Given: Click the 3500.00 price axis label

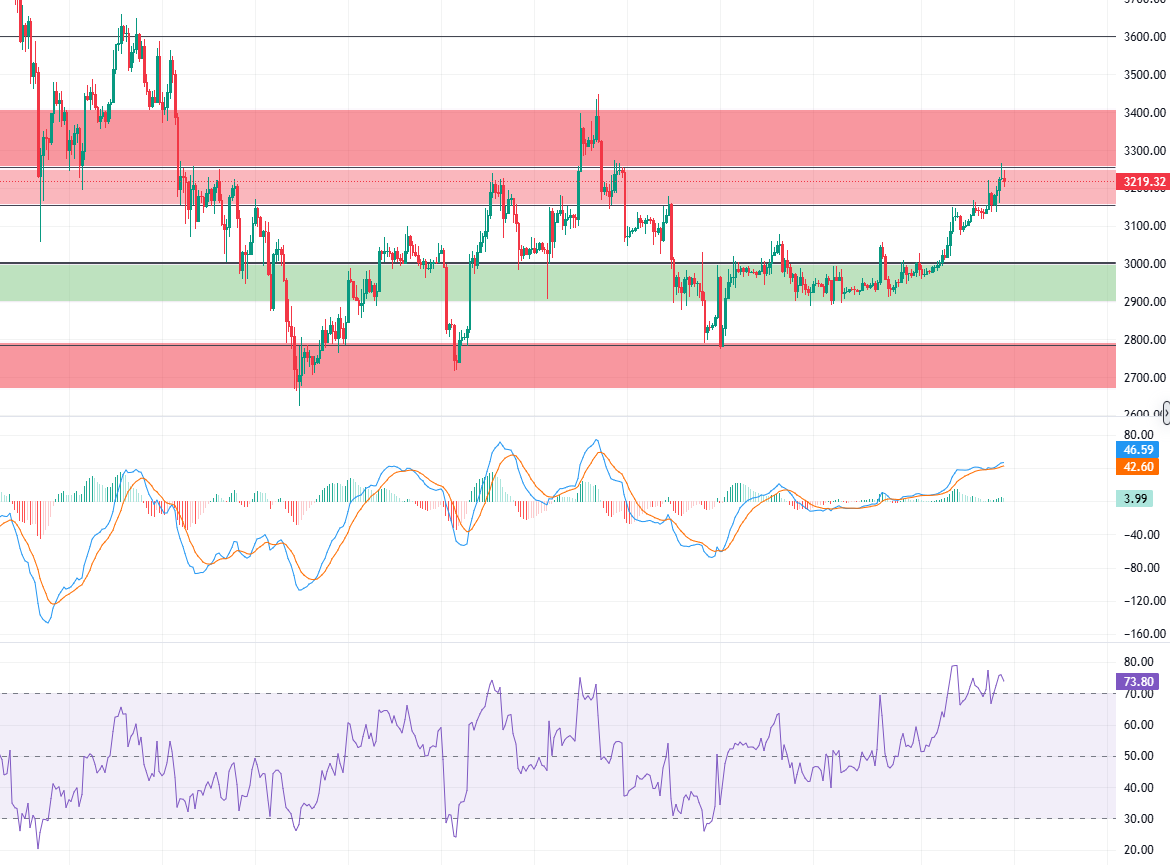Looking at the screenshot, I should click(x=1143, y=75).
